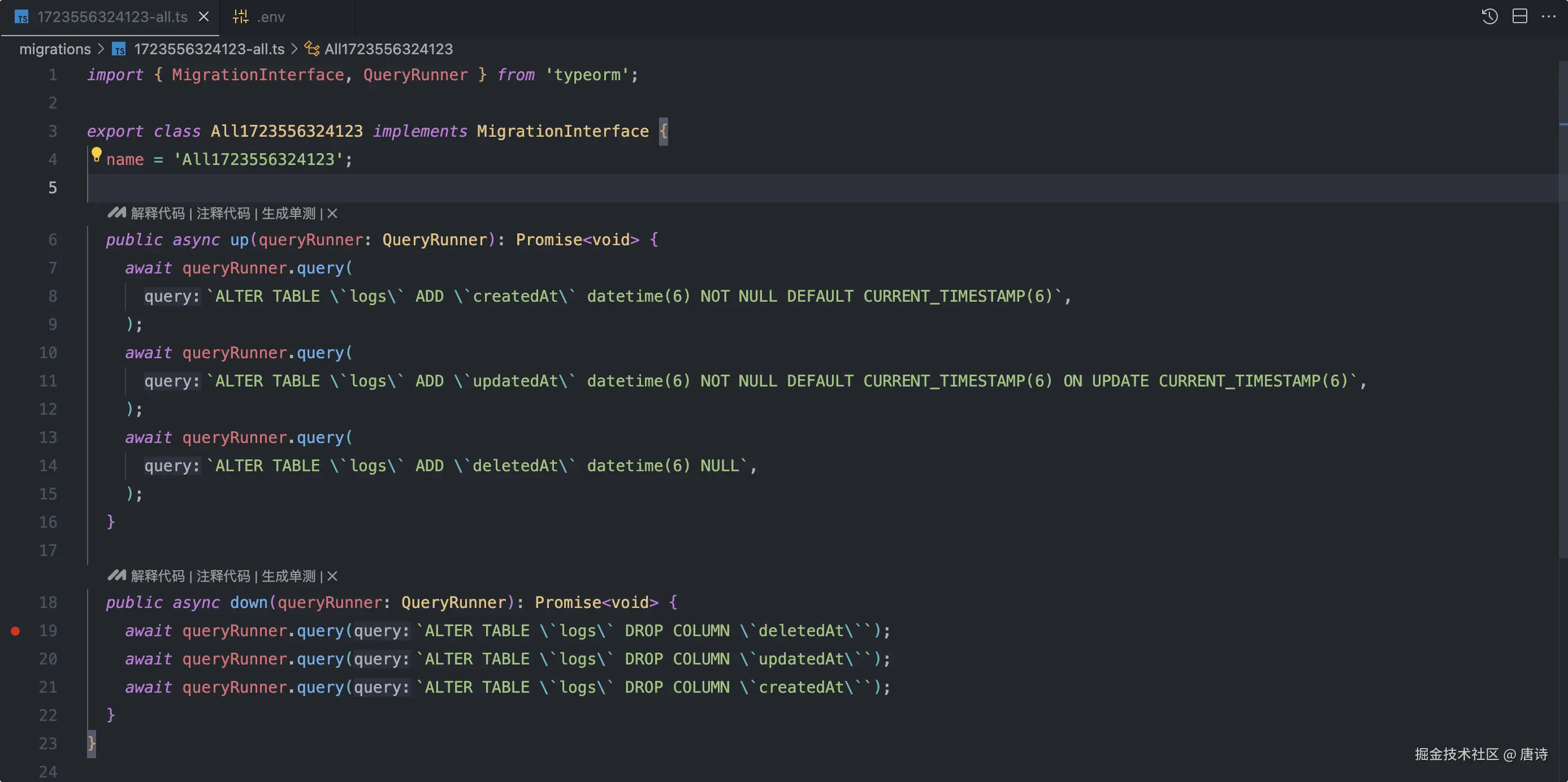This screenshot has width=1568, height=782.
Task: Click 注释代码 above the up method
Action: click(x=223, y=214)
